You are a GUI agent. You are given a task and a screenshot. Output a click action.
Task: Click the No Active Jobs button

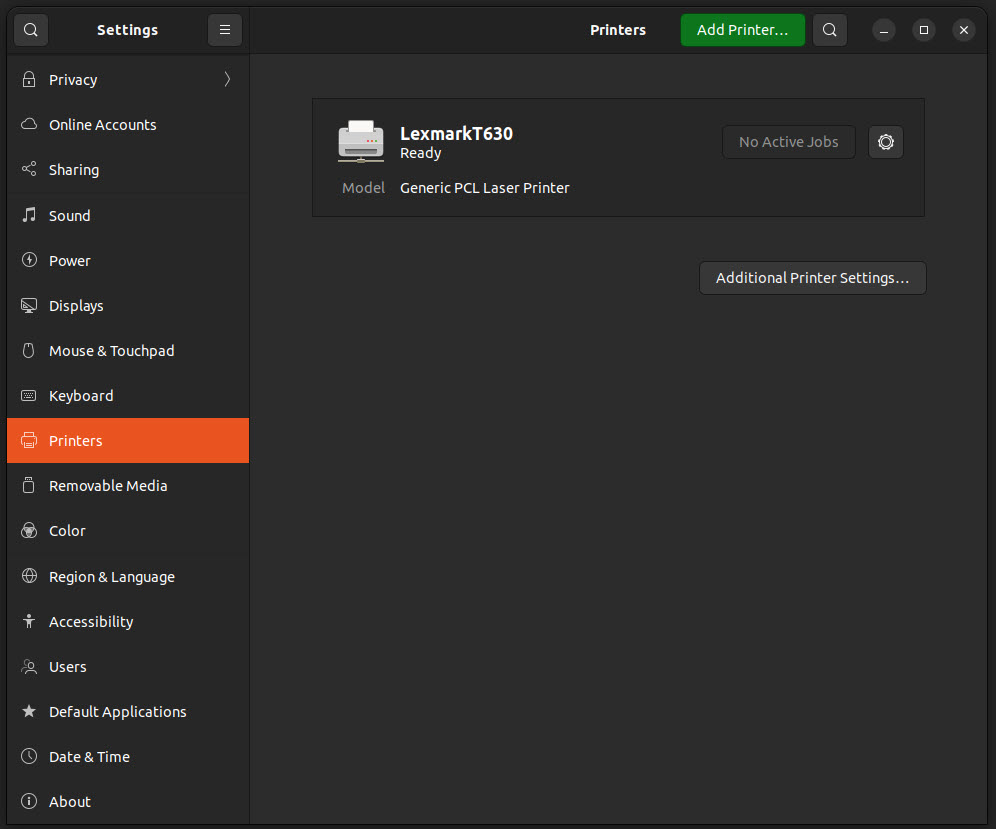coord(788,142)
